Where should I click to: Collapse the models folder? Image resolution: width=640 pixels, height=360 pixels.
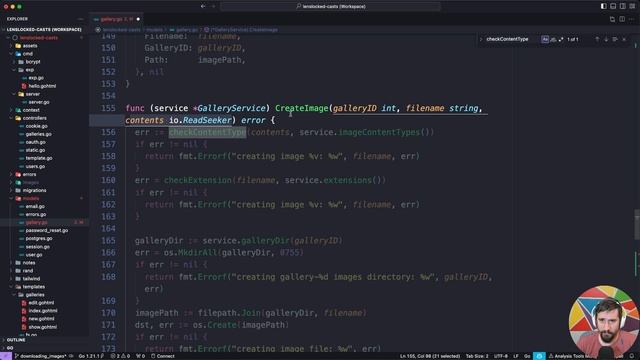pyautogui.click(x=31, y=198)
